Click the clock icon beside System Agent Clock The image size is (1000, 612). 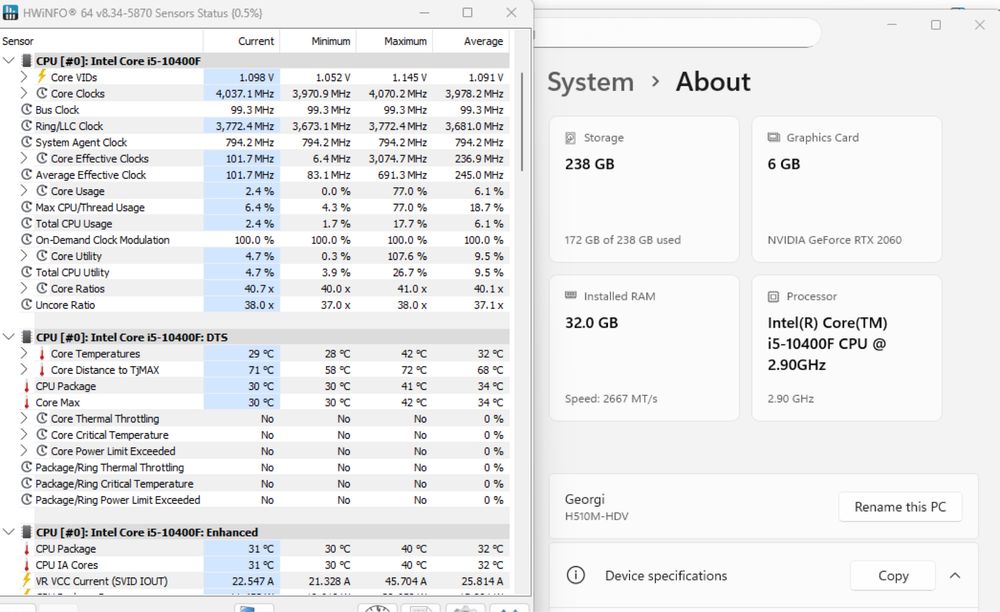click(x=26, y=142)
